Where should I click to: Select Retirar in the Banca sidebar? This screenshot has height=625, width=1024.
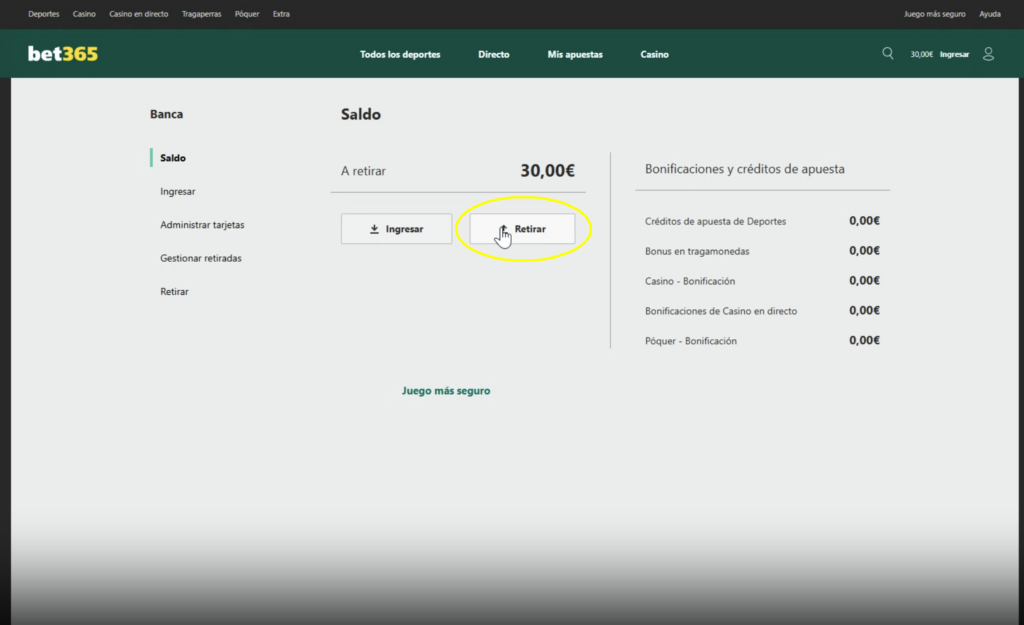(174, 291)
